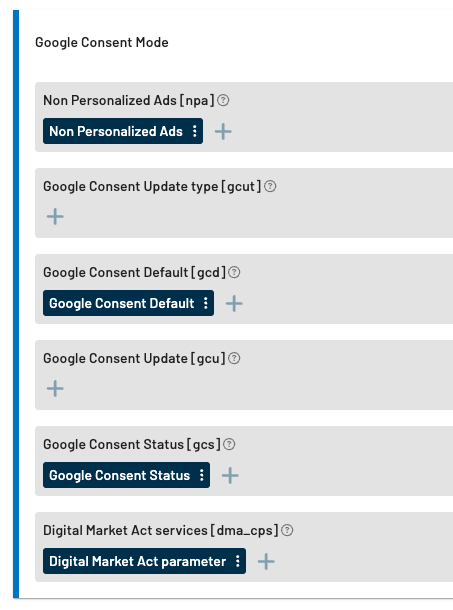Screen dimensions: 453x610
Task: Add a variable next to Google Consent Default chip
Action: click(234, 303)
